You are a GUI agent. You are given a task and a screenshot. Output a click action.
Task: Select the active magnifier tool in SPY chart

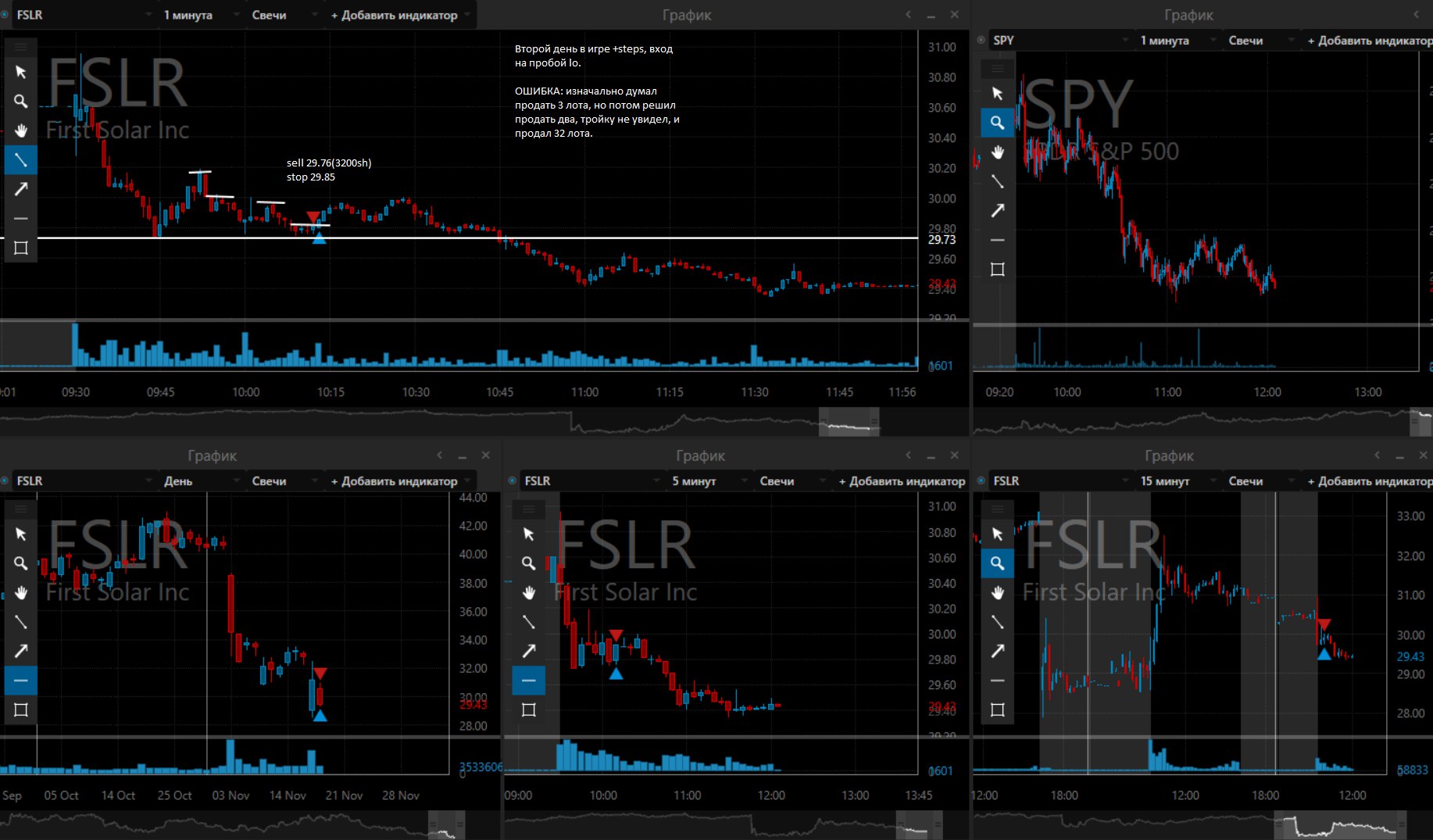pyautogui.click(x=998, y=123)
